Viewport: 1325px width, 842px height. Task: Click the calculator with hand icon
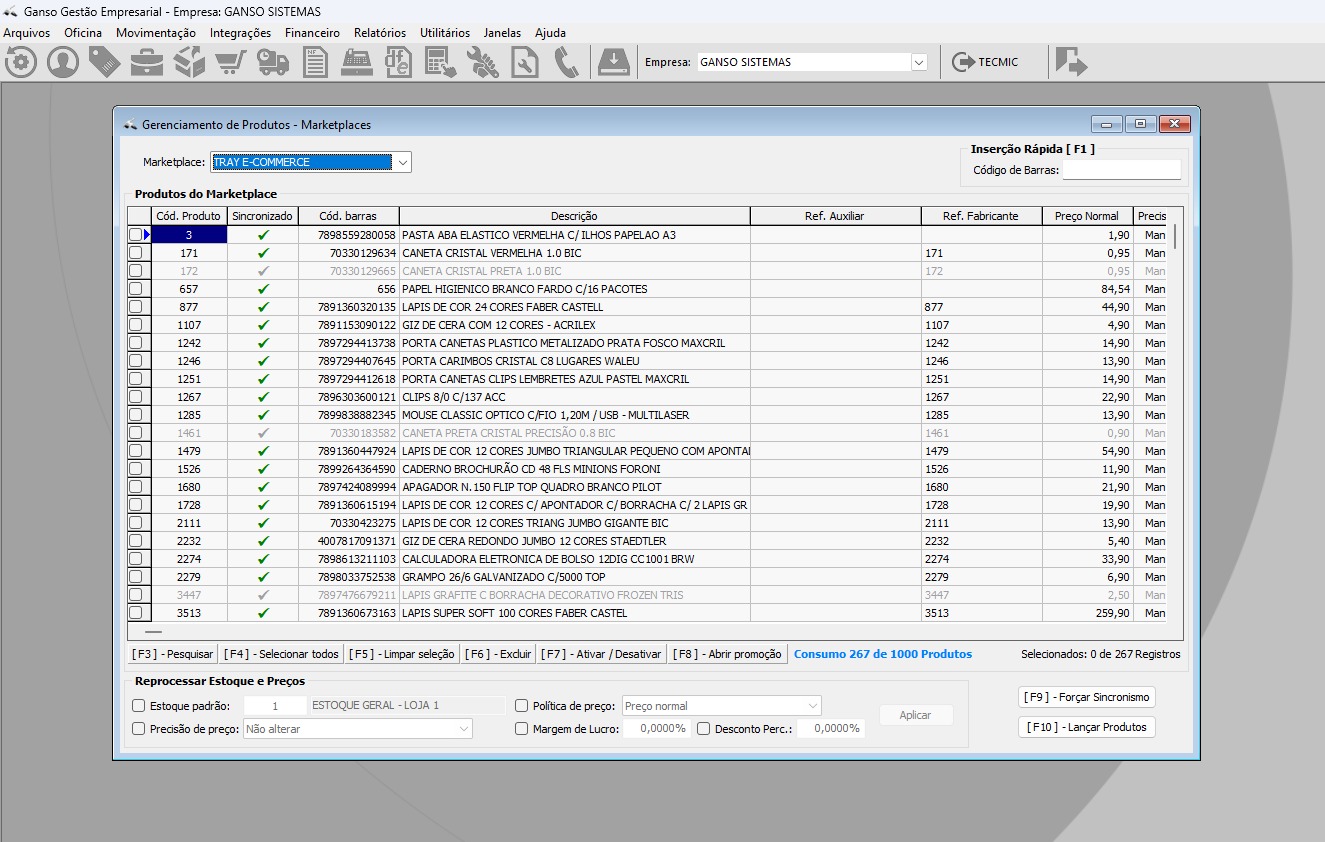pos(441,62)
